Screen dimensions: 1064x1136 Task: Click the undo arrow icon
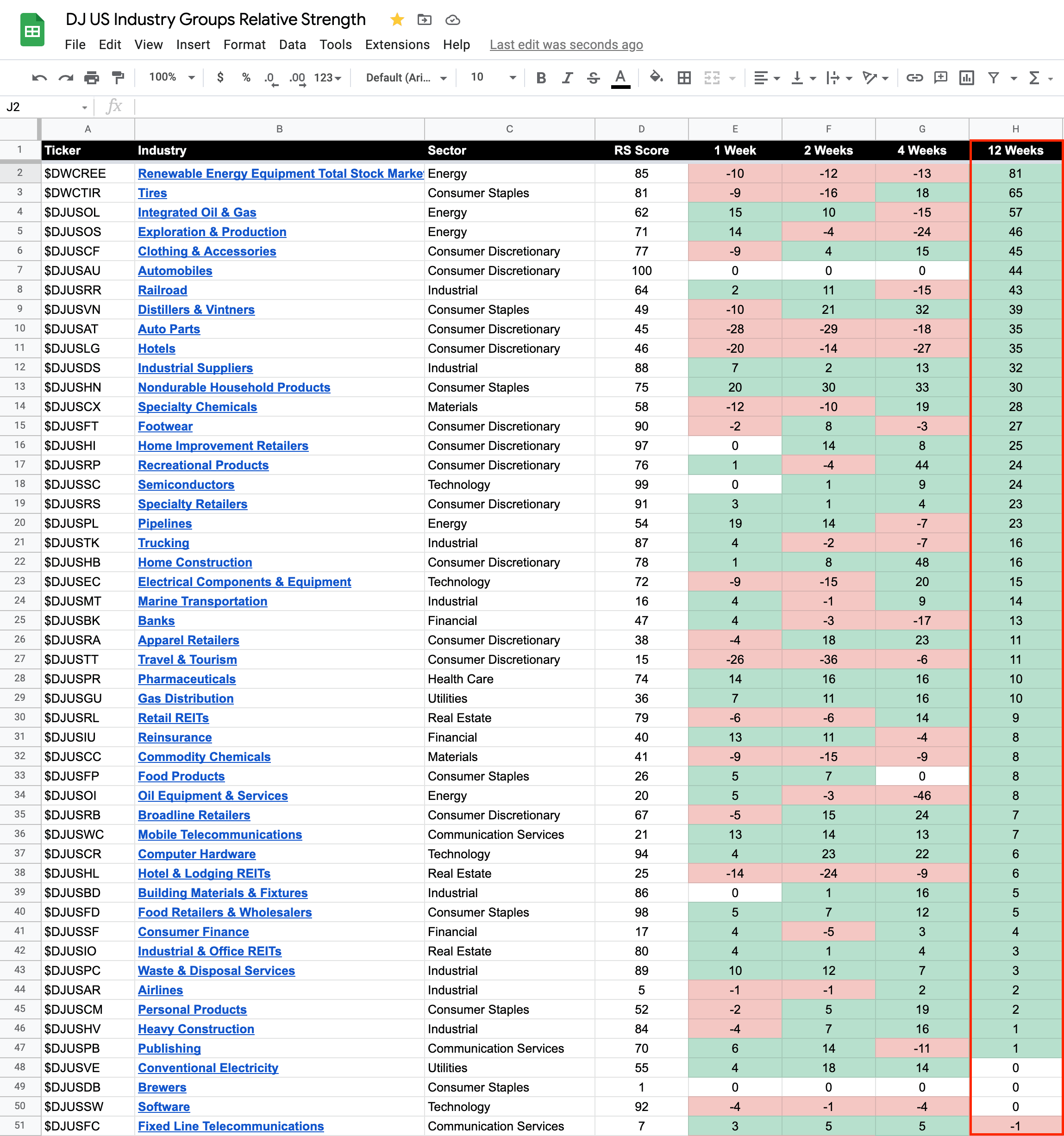(x=39, y=78)
